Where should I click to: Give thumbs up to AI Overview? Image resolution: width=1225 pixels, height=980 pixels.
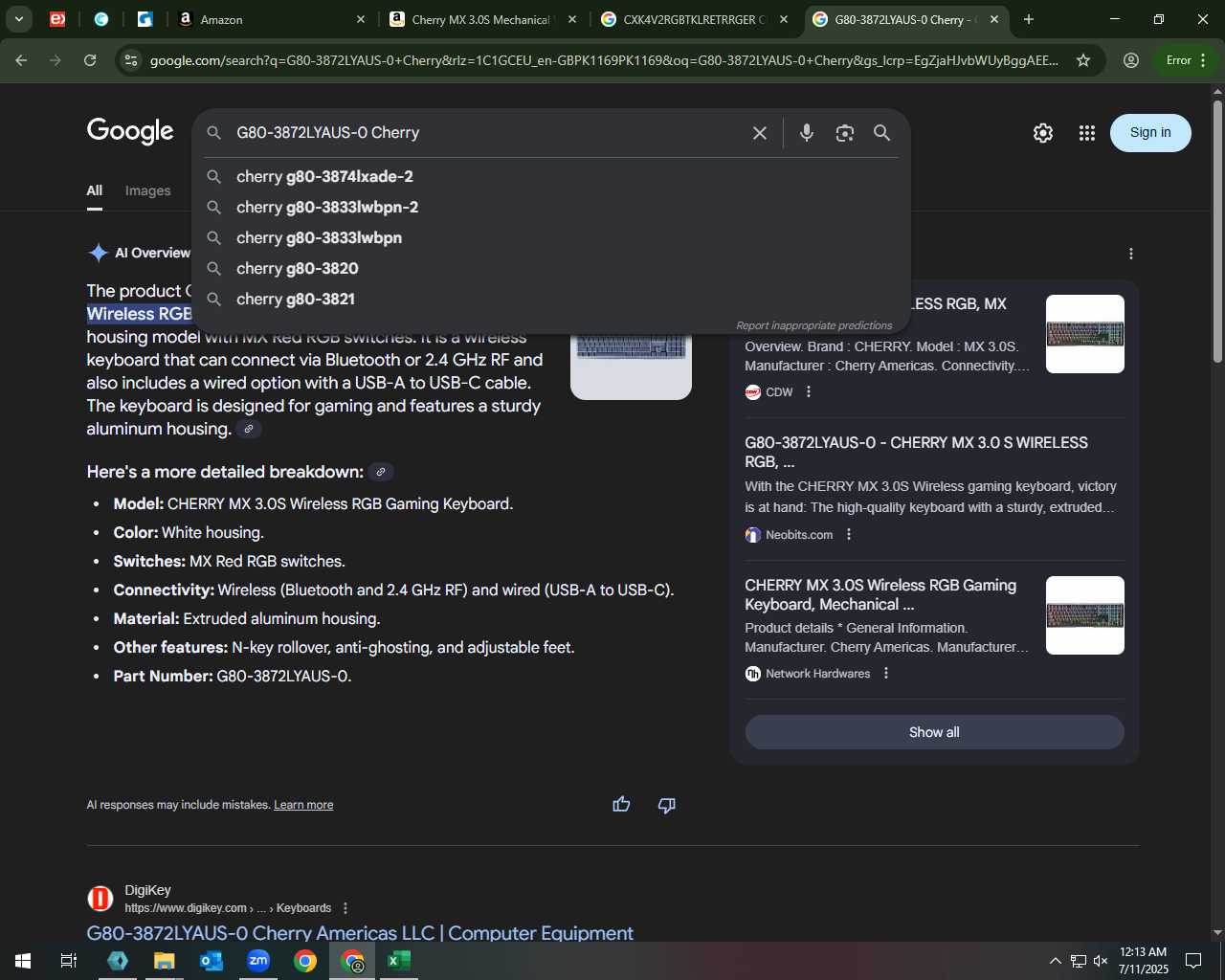coord(621,805)
